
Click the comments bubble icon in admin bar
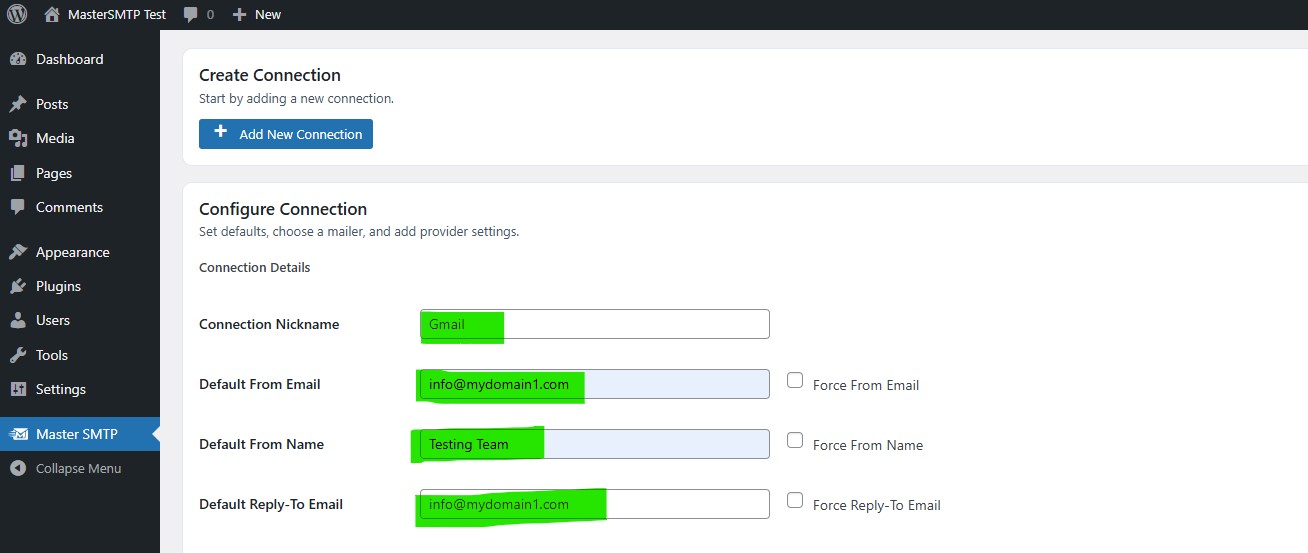pos(191,15)
